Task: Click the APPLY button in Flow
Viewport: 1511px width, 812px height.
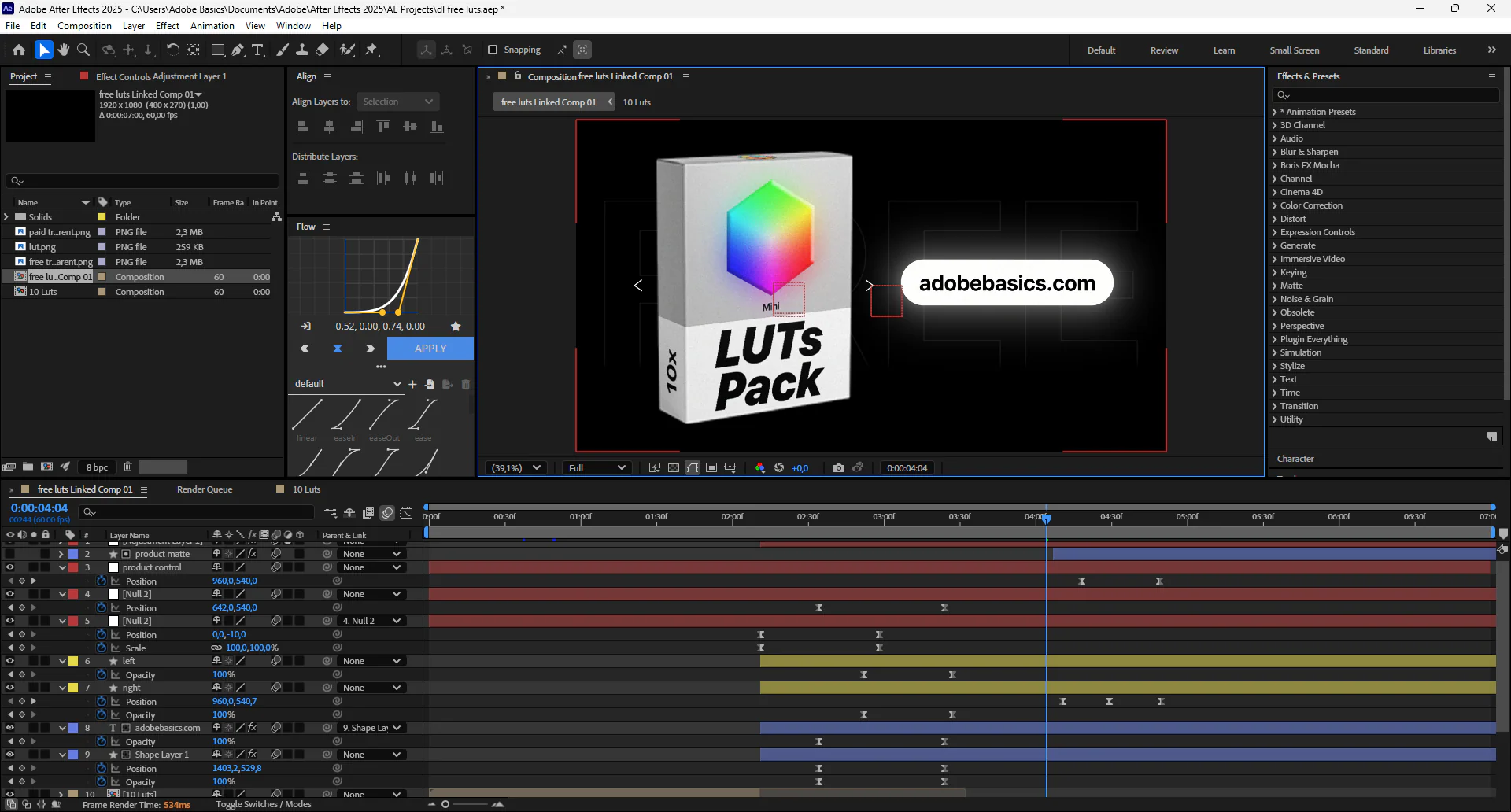Action: coord(430,349)
